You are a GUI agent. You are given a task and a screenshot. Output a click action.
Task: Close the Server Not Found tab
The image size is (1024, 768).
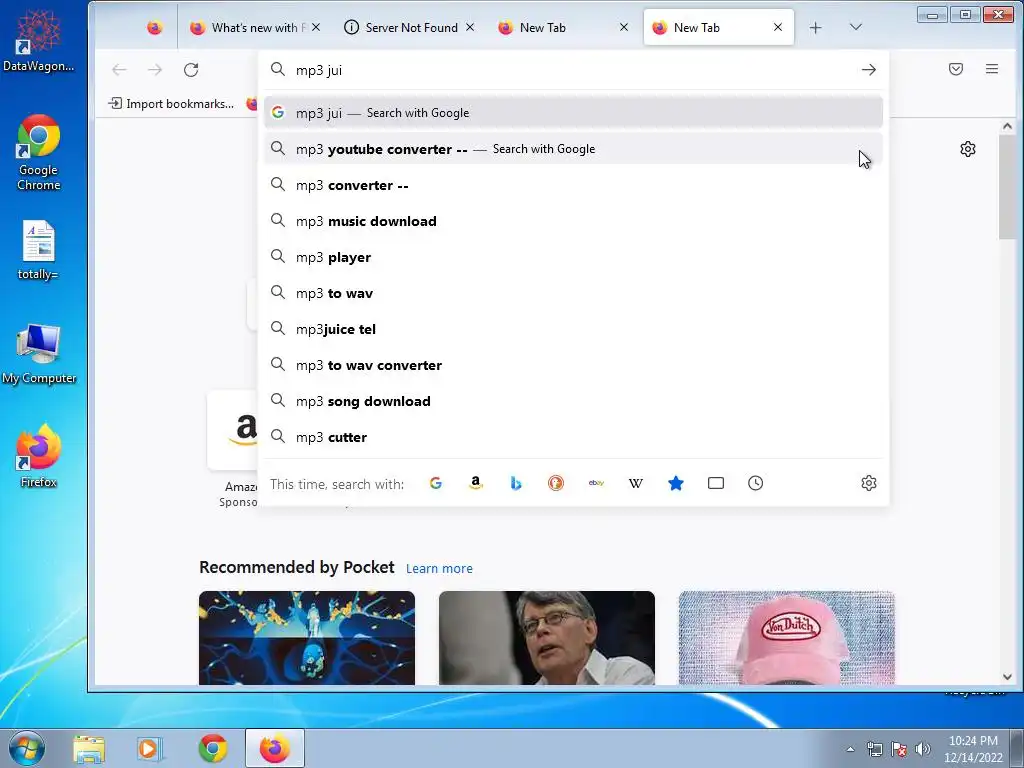[470, 27]
